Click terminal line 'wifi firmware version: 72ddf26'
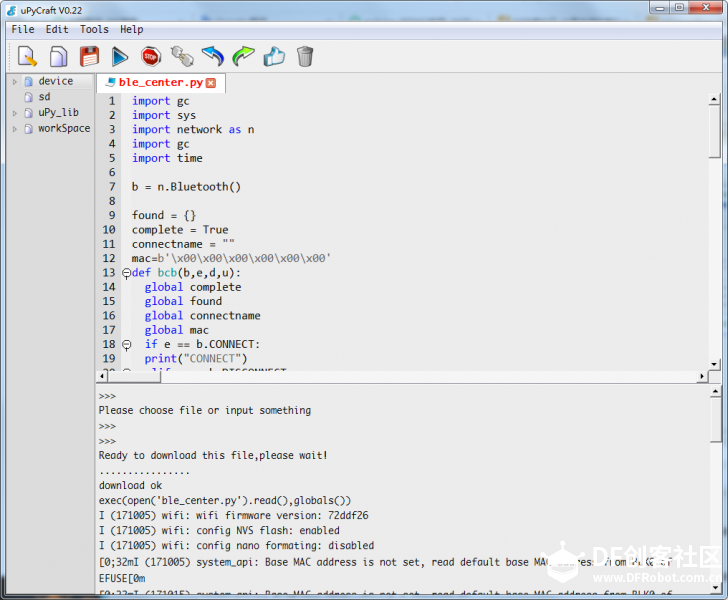 pos(234,515)
